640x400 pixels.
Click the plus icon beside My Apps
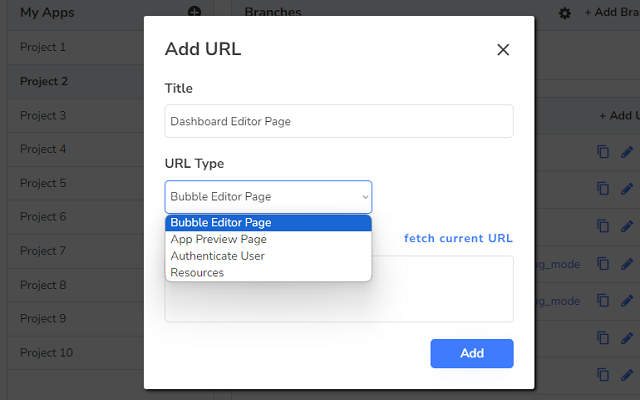point(194,12)
